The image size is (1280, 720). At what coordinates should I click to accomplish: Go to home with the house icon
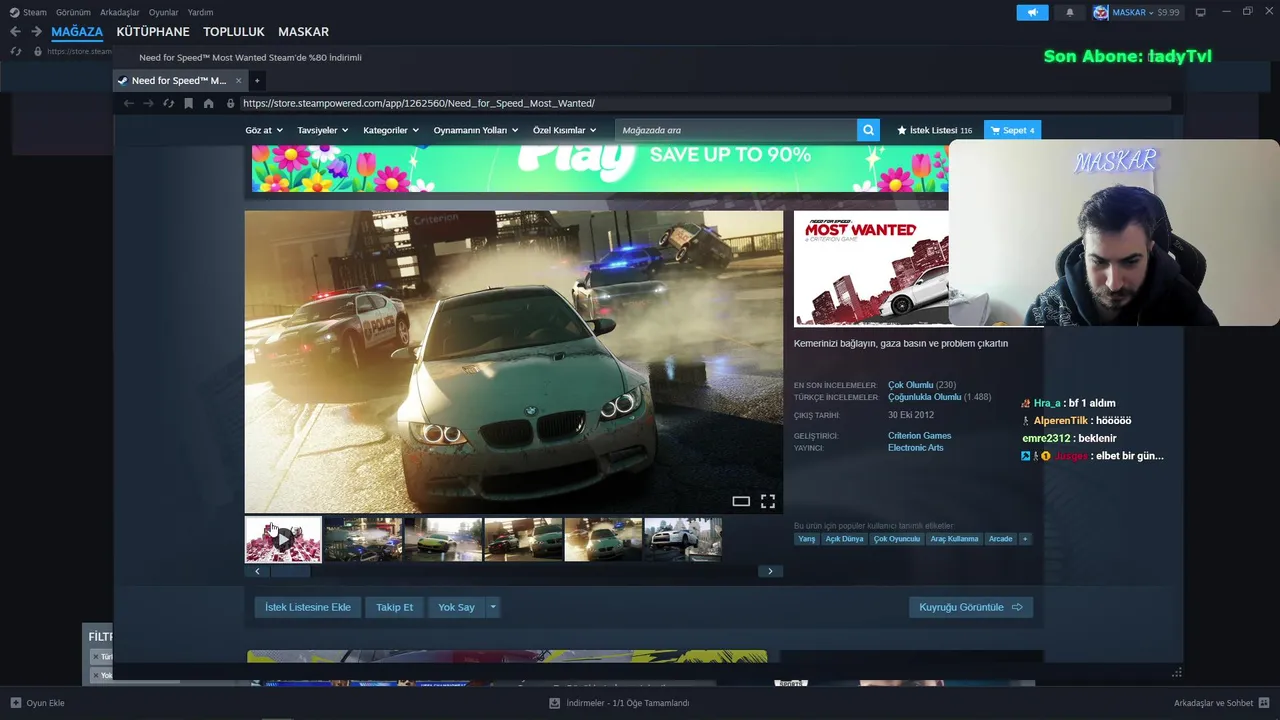[x=208, y=103]
